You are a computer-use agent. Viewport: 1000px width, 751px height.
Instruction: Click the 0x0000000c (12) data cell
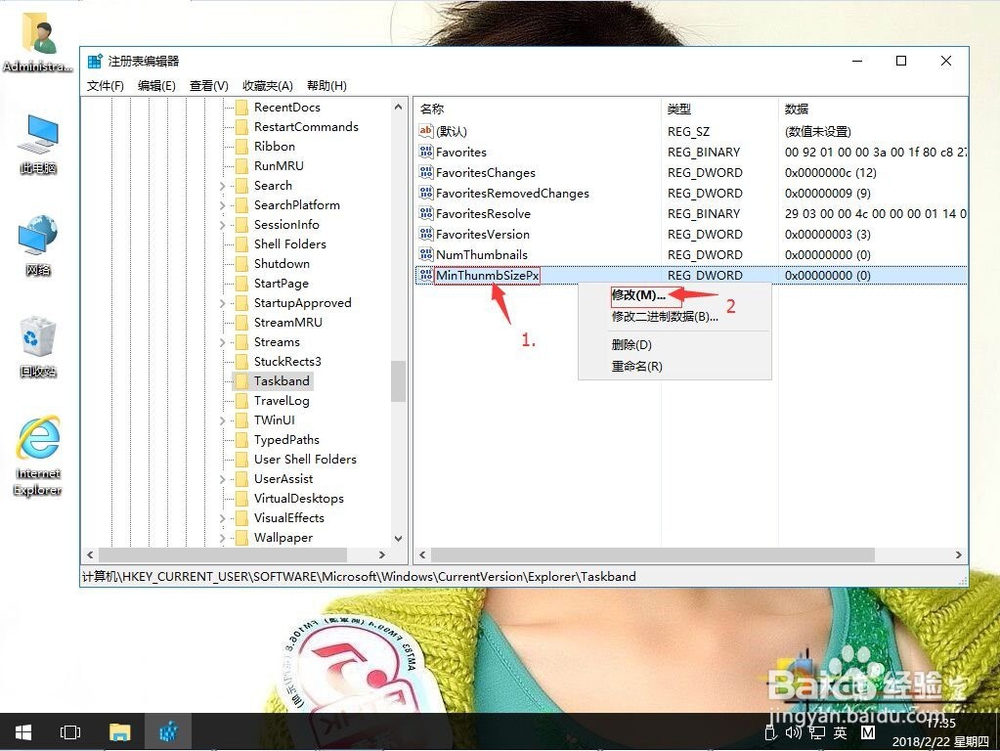pos(830,173)
